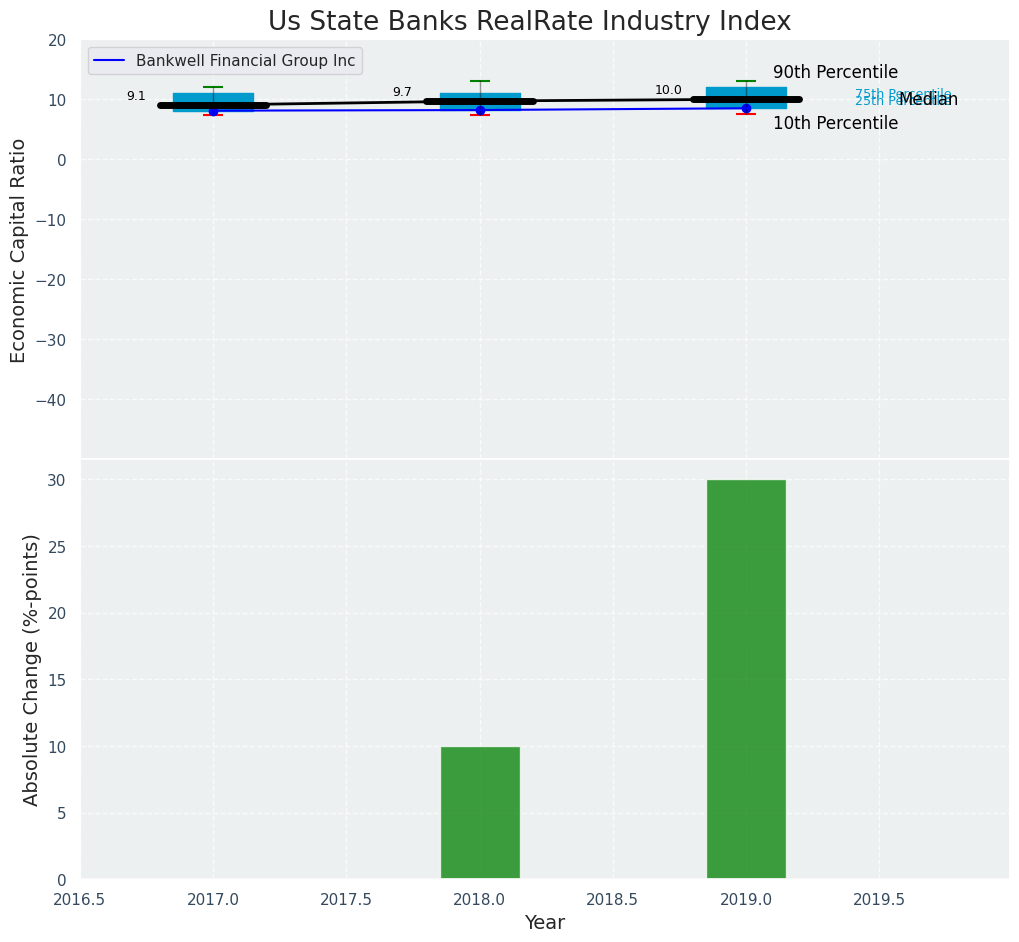
Task: Click the blue data point at 2019
Action: [x=746, y=108]
